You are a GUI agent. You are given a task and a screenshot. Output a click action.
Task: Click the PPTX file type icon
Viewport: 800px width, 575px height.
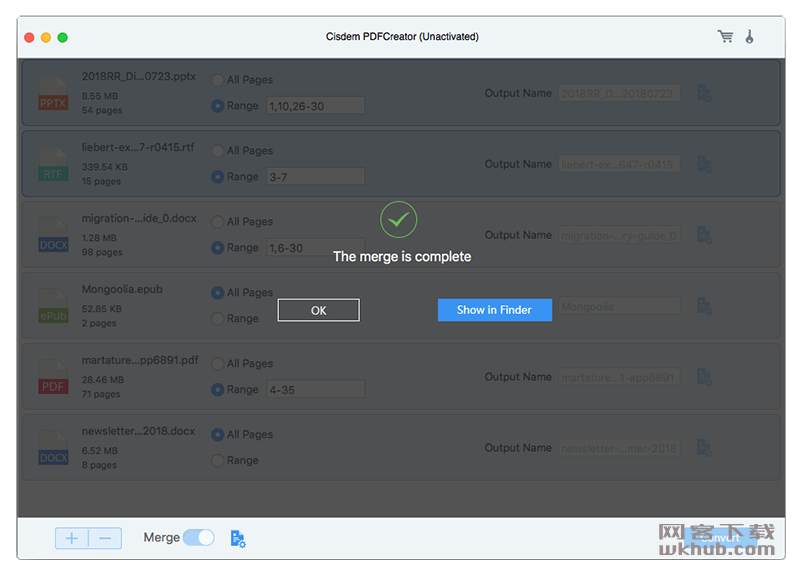tap(53, 93)
